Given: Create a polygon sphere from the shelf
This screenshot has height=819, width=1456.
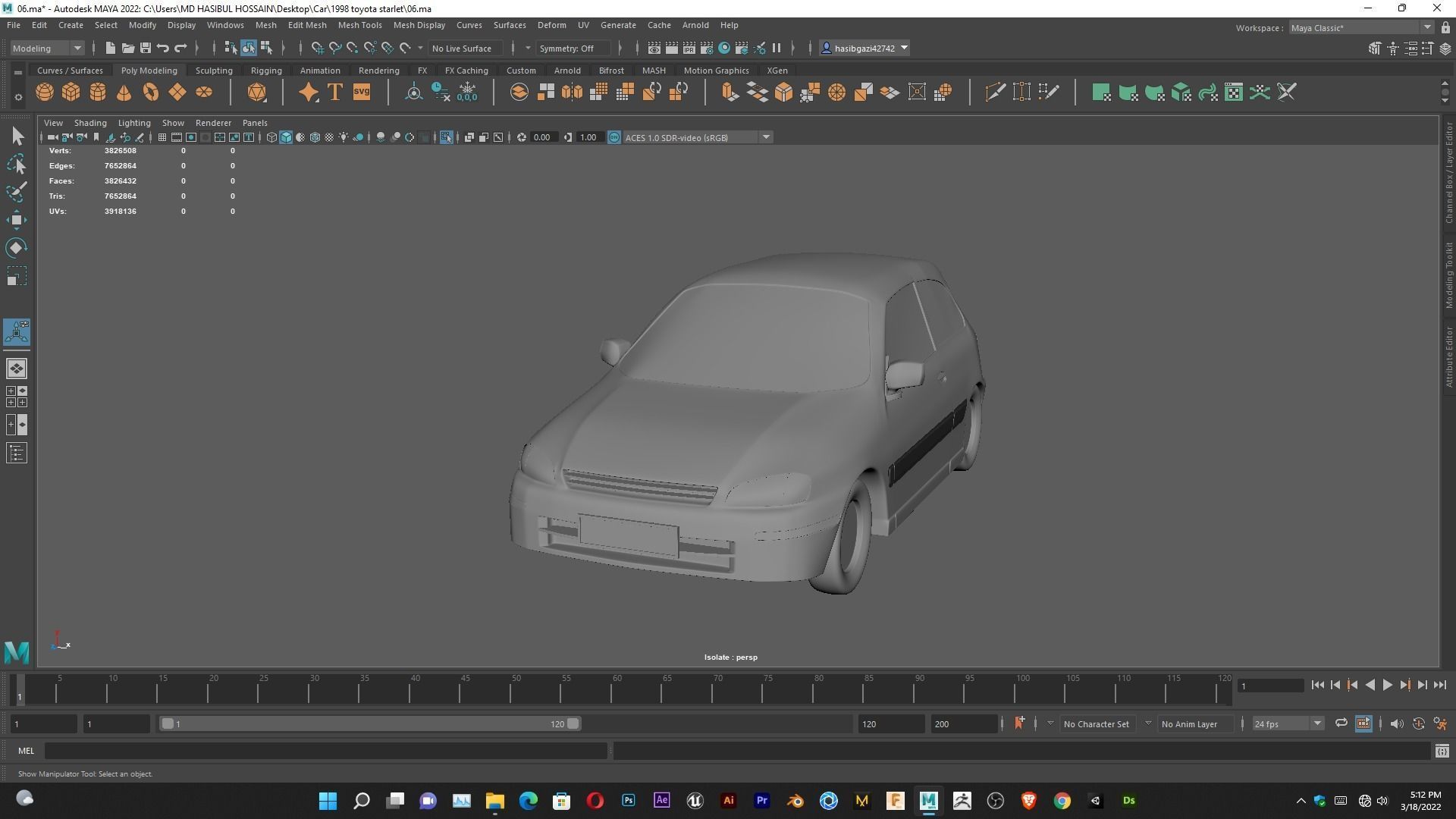Looking at the screenshot, I should point(45,93).
